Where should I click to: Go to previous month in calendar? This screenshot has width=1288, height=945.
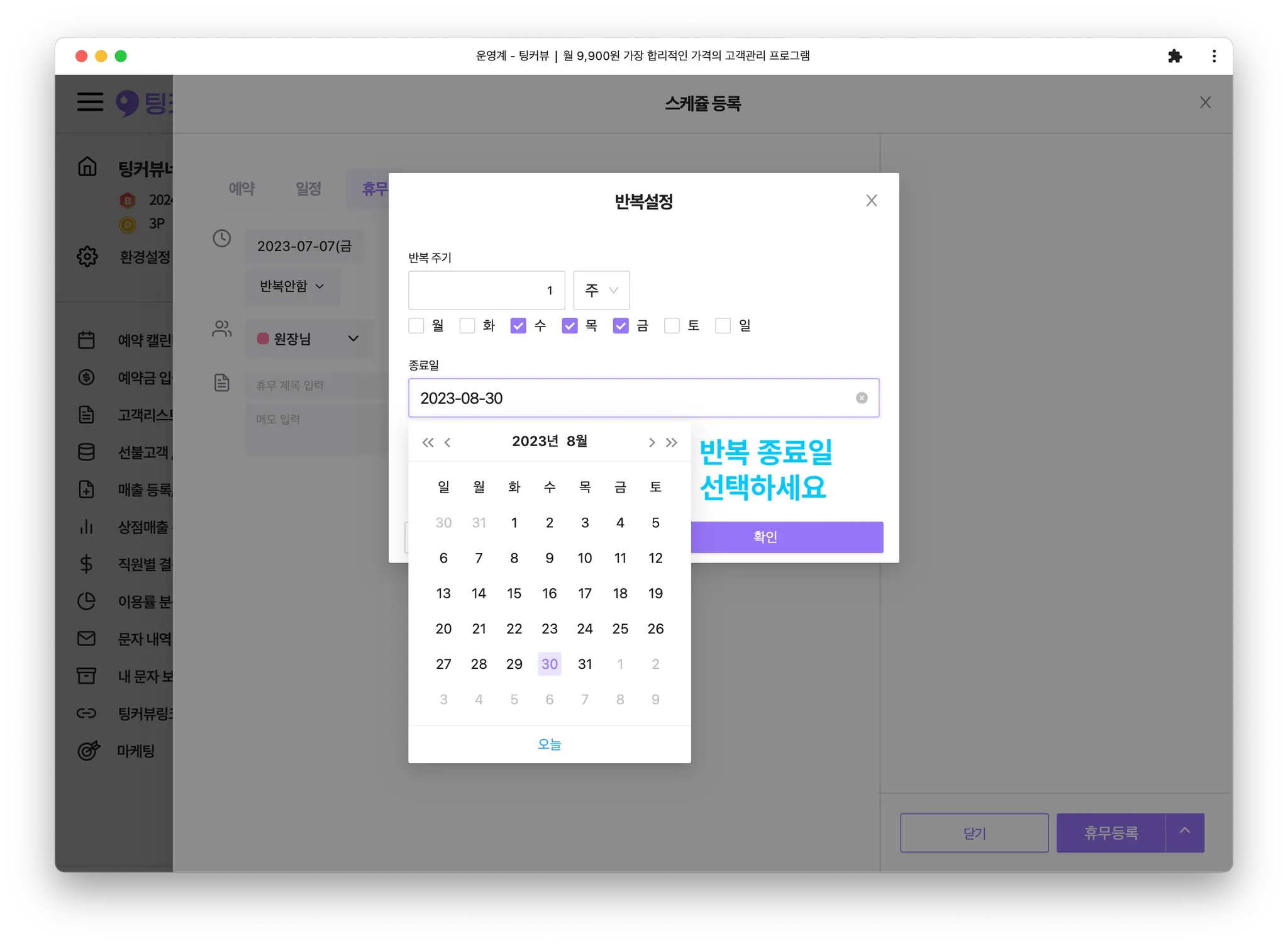(x=448, y=442)
